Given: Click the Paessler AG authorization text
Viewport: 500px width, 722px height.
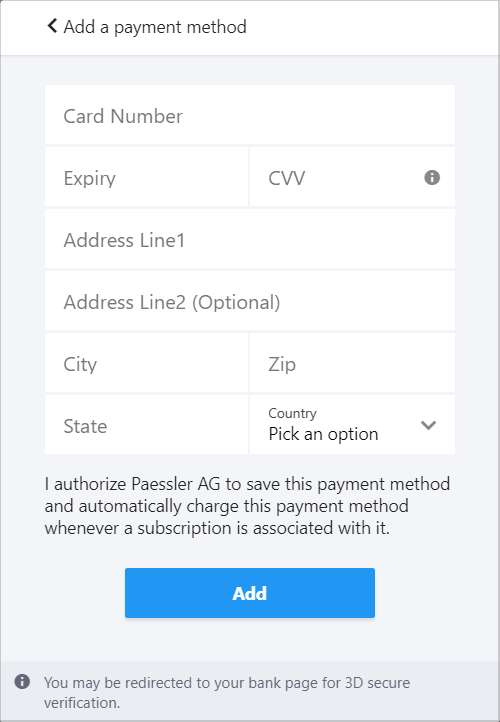Looking at the screenshot, I should tap(247, 506).
